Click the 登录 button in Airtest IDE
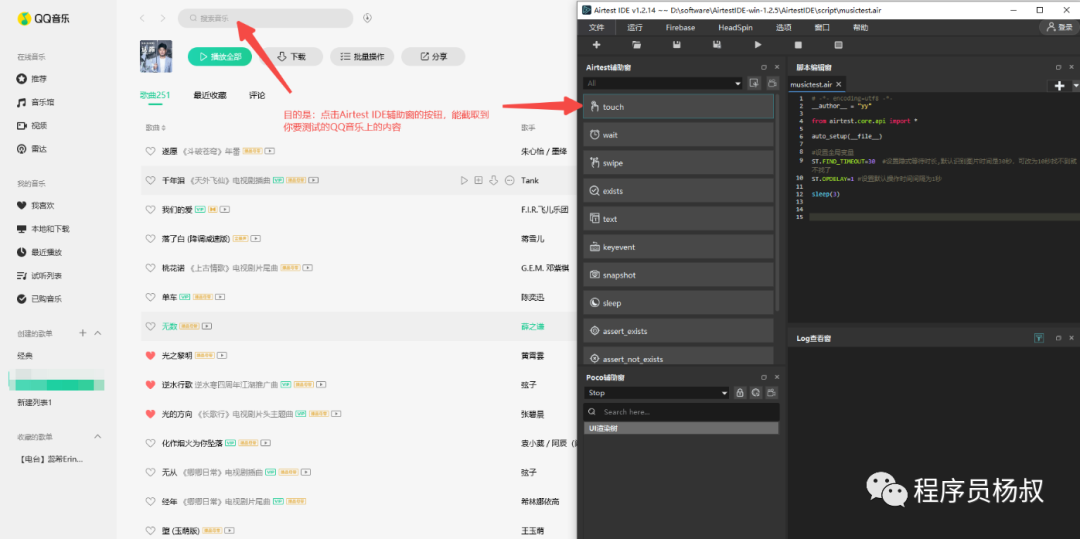 click(x=1059, y=27)
